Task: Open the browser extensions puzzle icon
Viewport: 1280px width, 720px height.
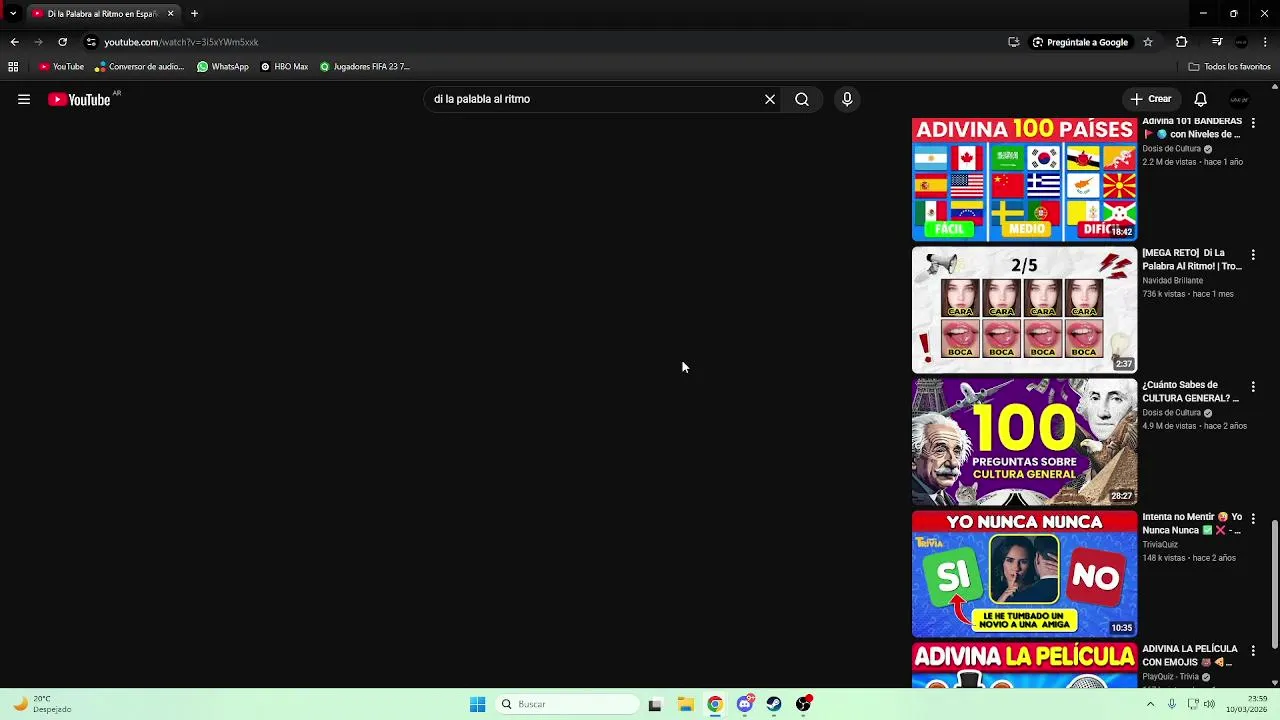Action: 1182,42
